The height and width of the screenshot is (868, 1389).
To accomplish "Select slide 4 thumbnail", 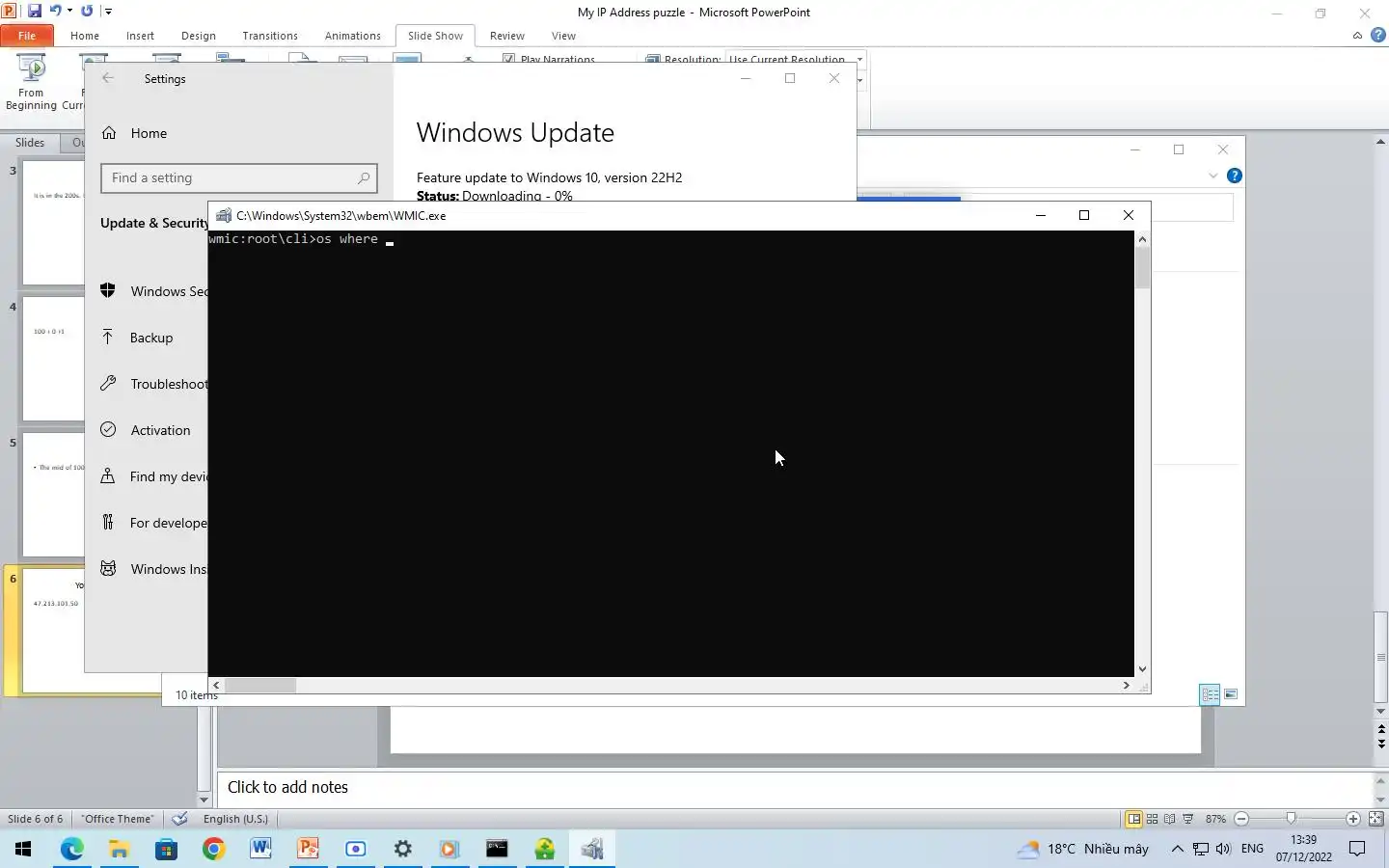I will (x=53, y=359).
